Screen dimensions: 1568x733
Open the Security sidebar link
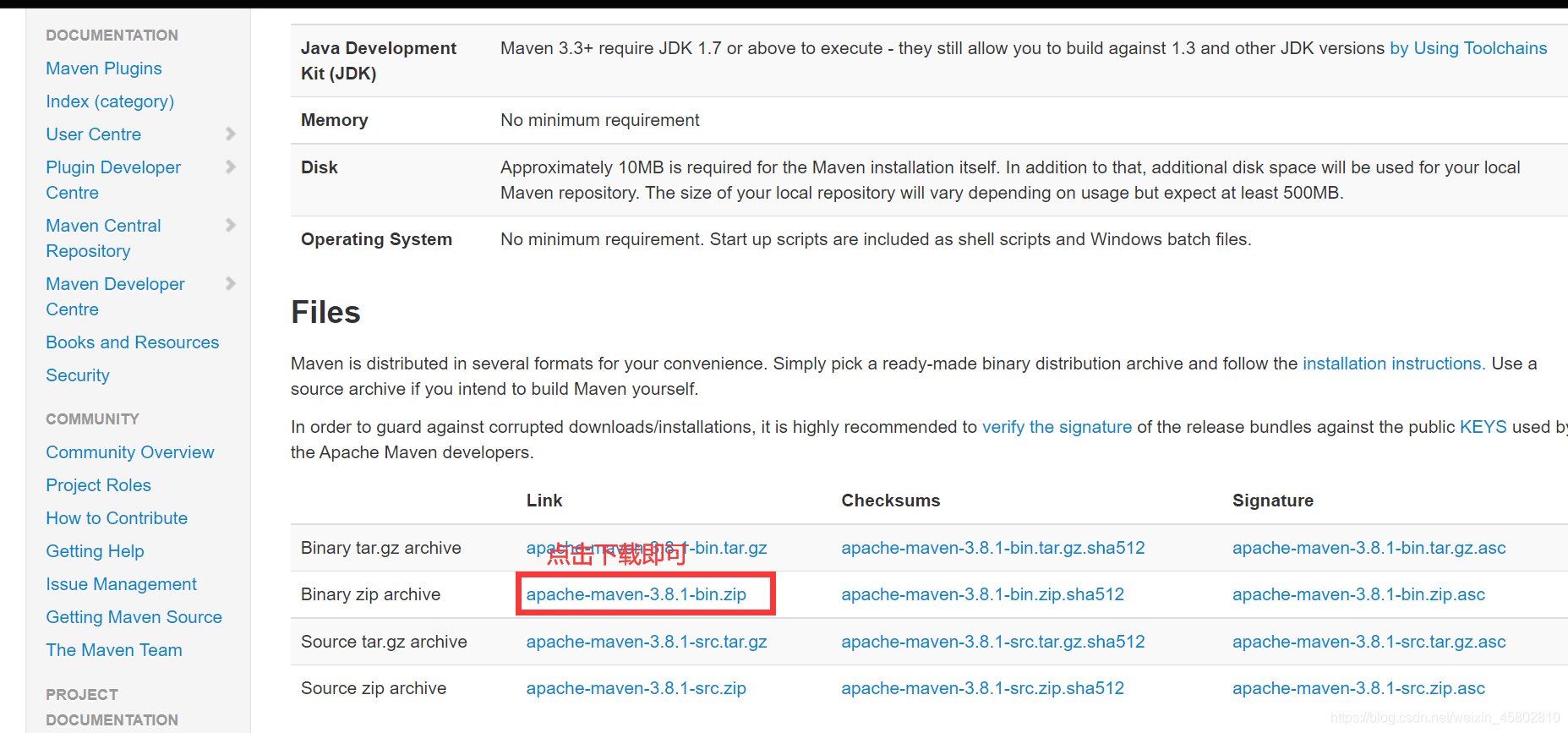pyautogui.click(x=78, y=375)
